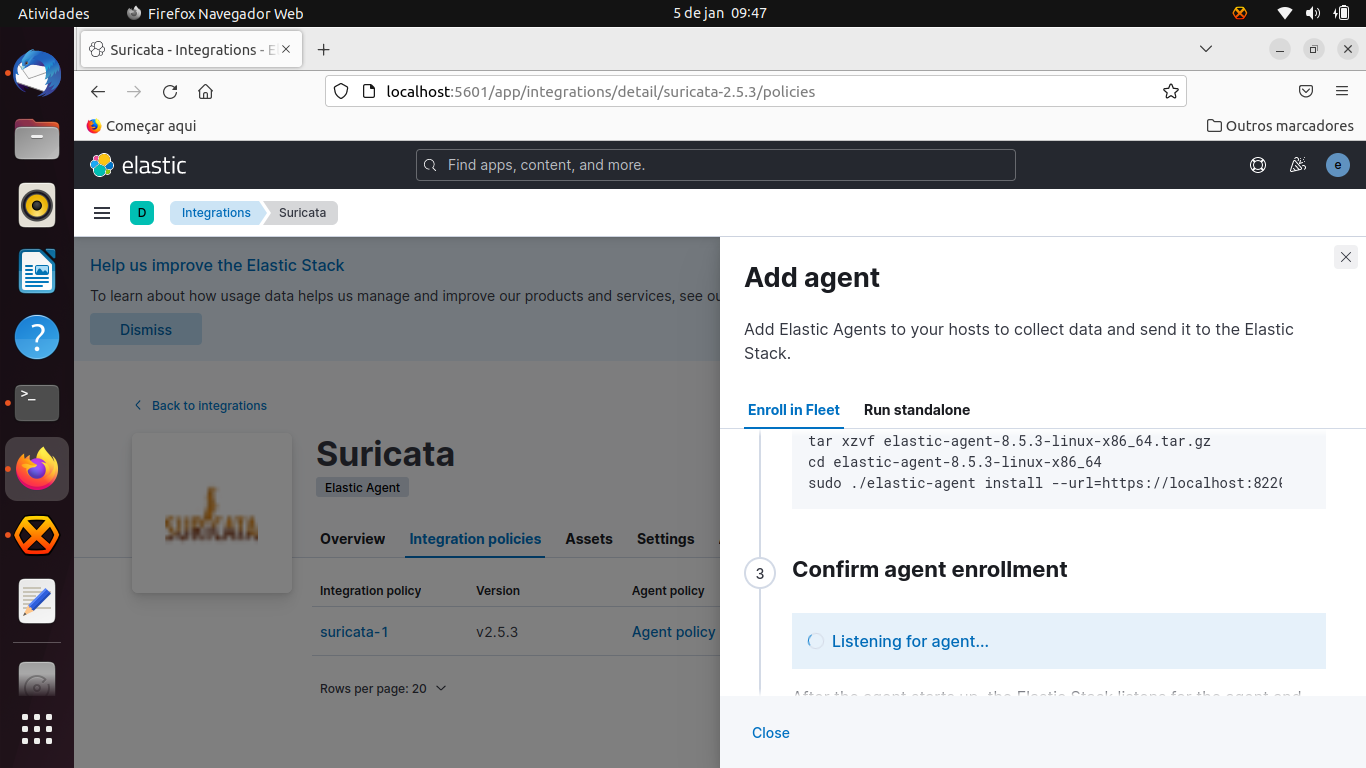Click the site security shield icon

tap(341, 92)
